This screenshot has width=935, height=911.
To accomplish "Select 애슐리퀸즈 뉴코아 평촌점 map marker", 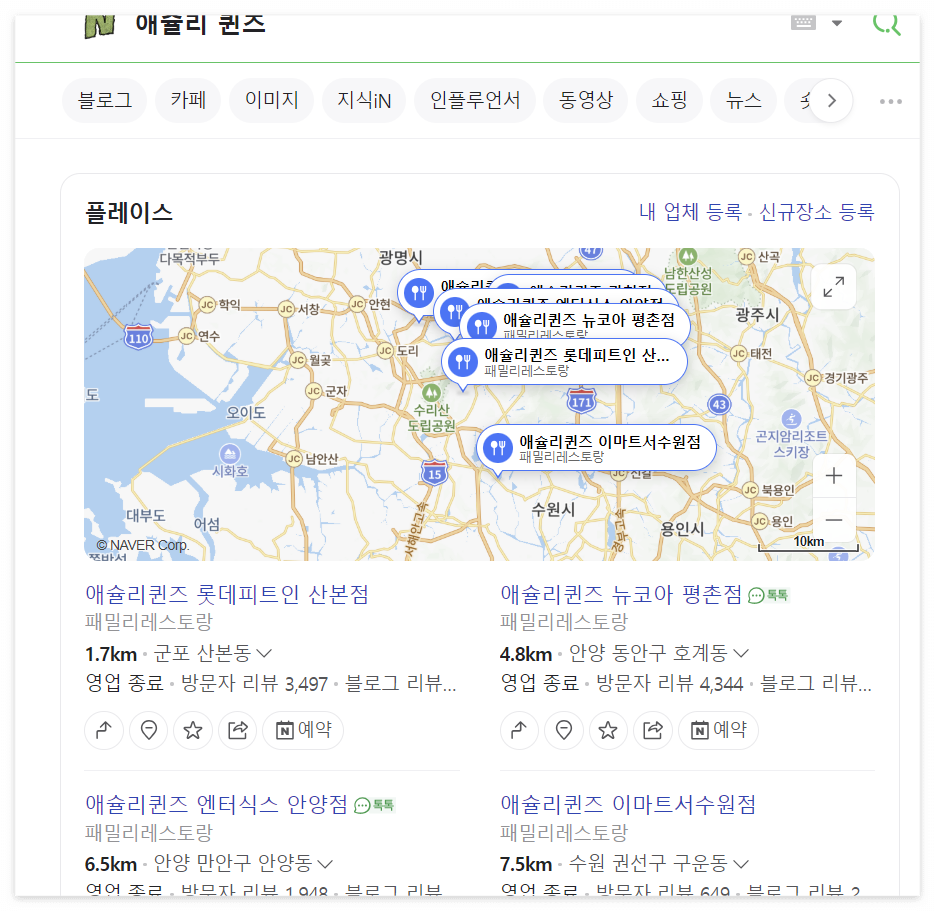I will 575,322.
